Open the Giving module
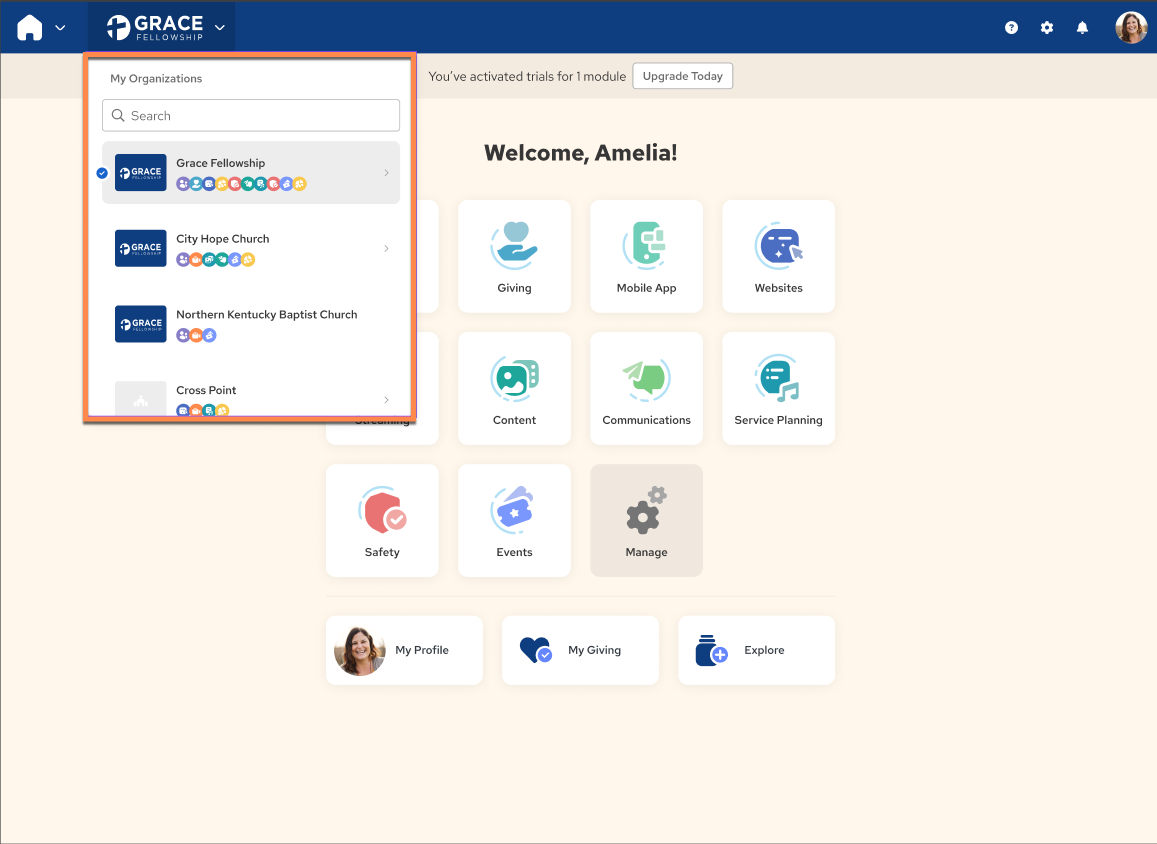The width and height of the screenshot is (1157, 844). click(514, 256)
